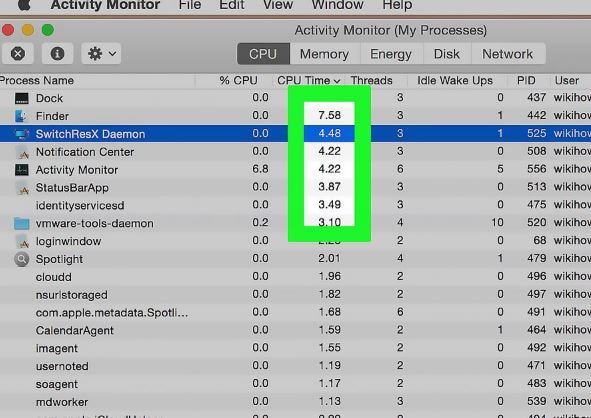Click the 1.96 CPU Time value
The height and width of the screenshot is (418, 591).
pyautogui.click(x=330, y=276)
